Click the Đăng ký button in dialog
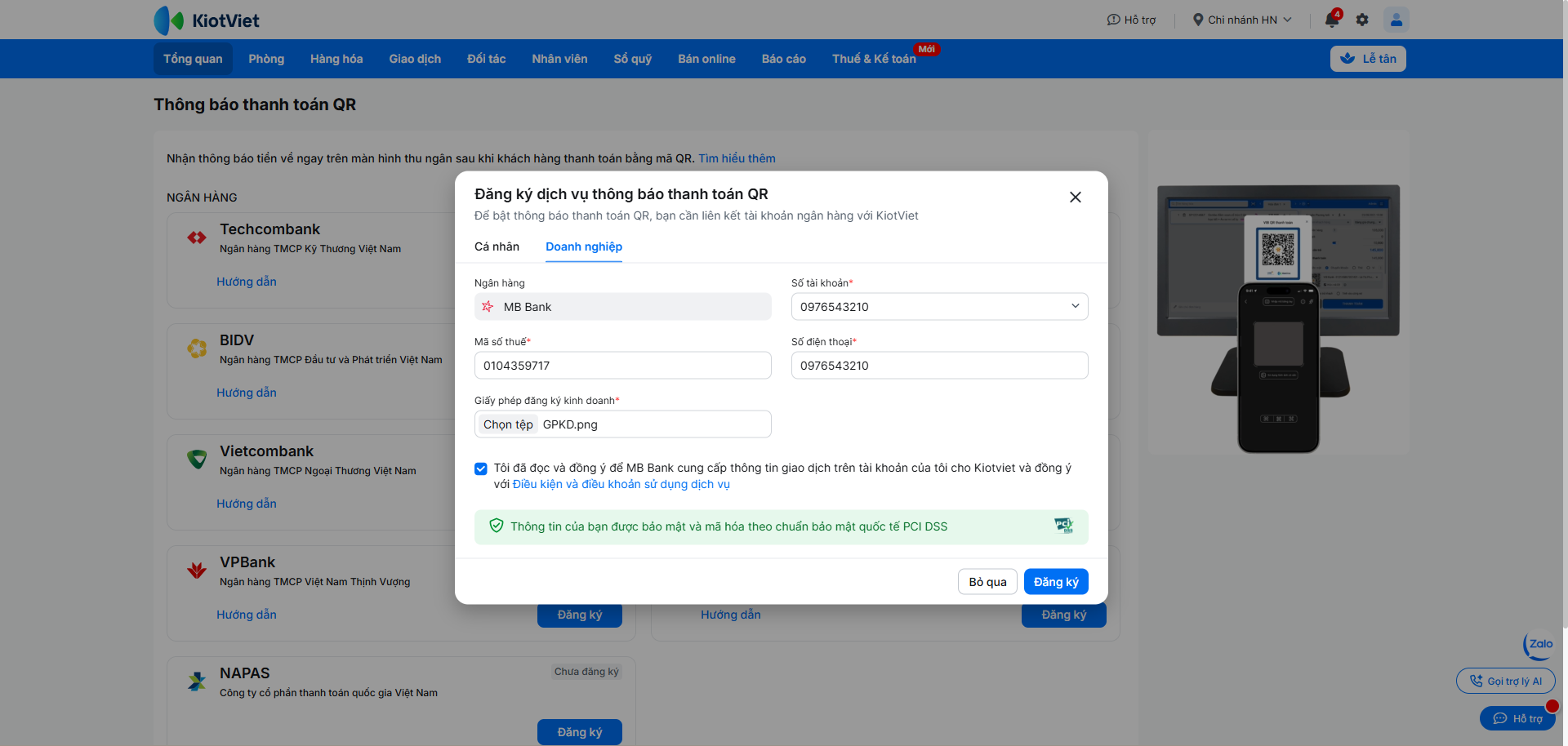 pos(1056,582)
